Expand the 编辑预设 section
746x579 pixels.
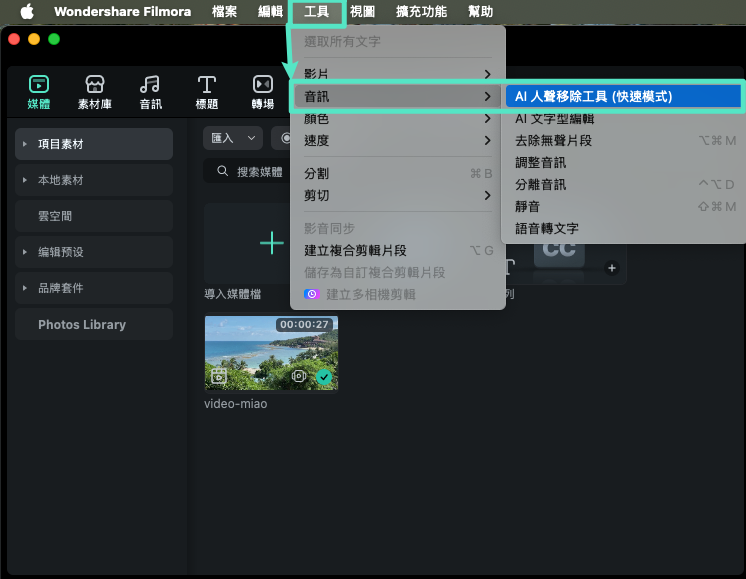pos(25,252)
